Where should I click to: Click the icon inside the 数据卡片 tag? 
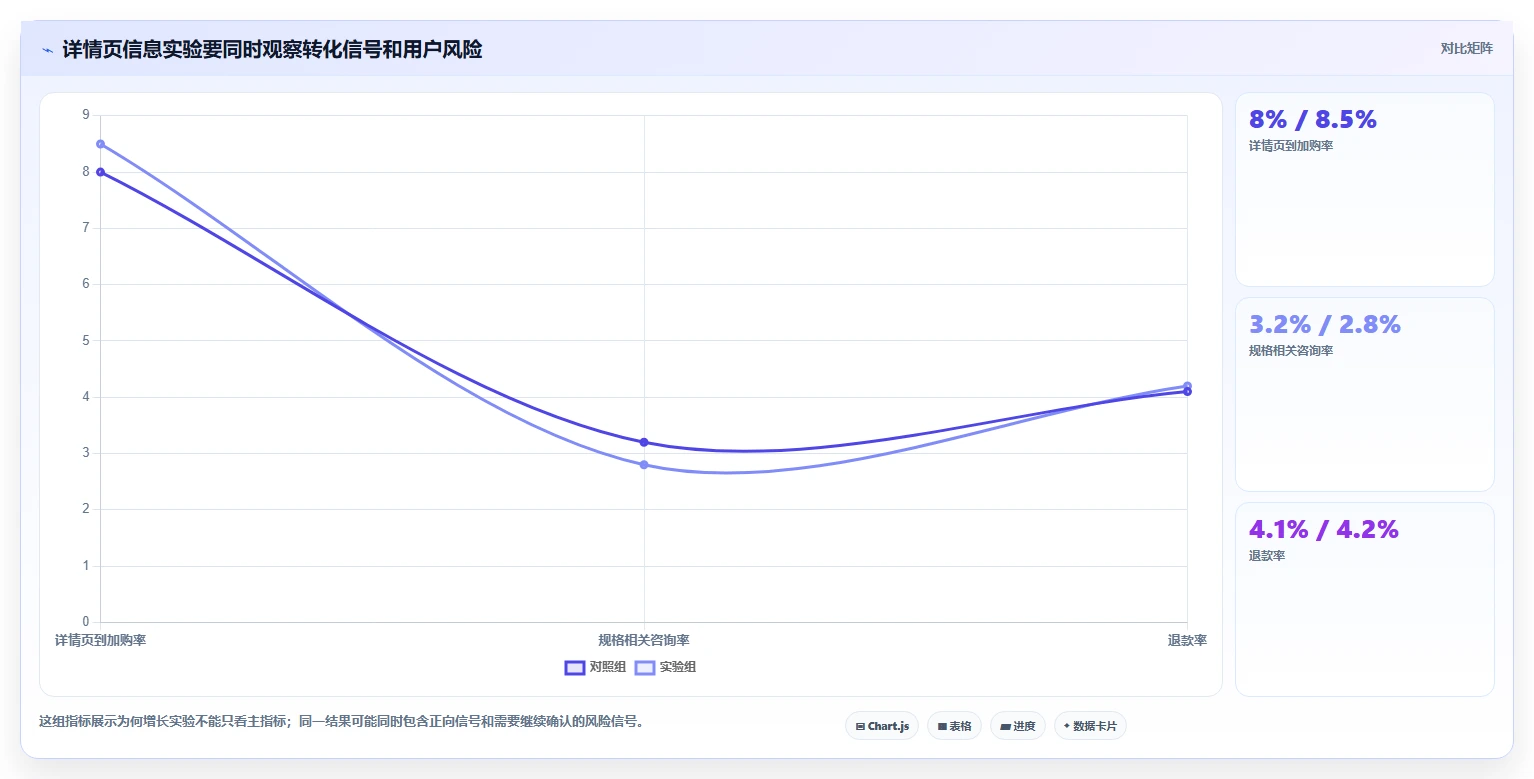pos(1067,726)
